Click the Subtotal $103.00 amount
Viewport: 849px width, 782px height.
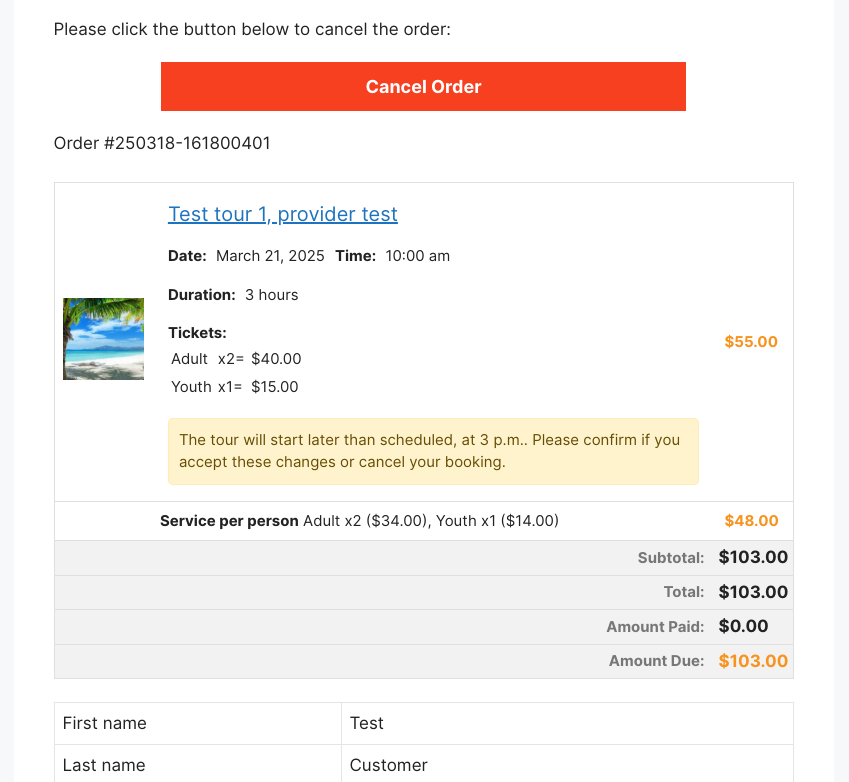[753, 557]
